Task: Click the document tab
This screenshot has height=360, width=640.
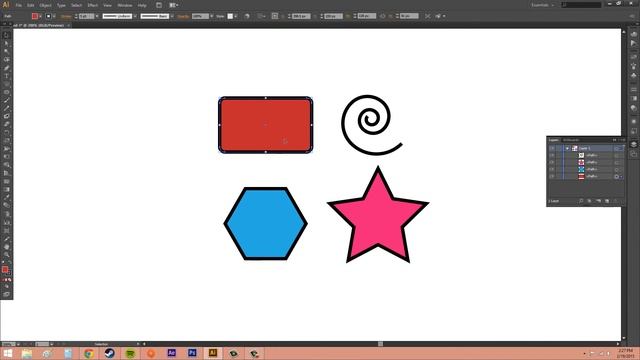Action: (41, 25)
